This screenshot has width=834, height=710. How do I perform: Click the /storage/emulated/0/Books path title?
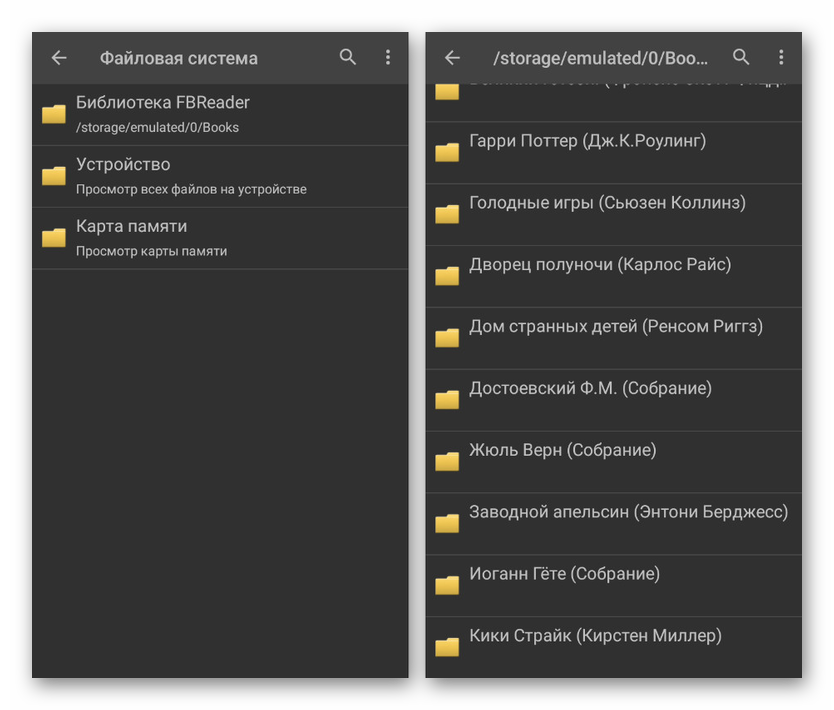coord(600,58)
